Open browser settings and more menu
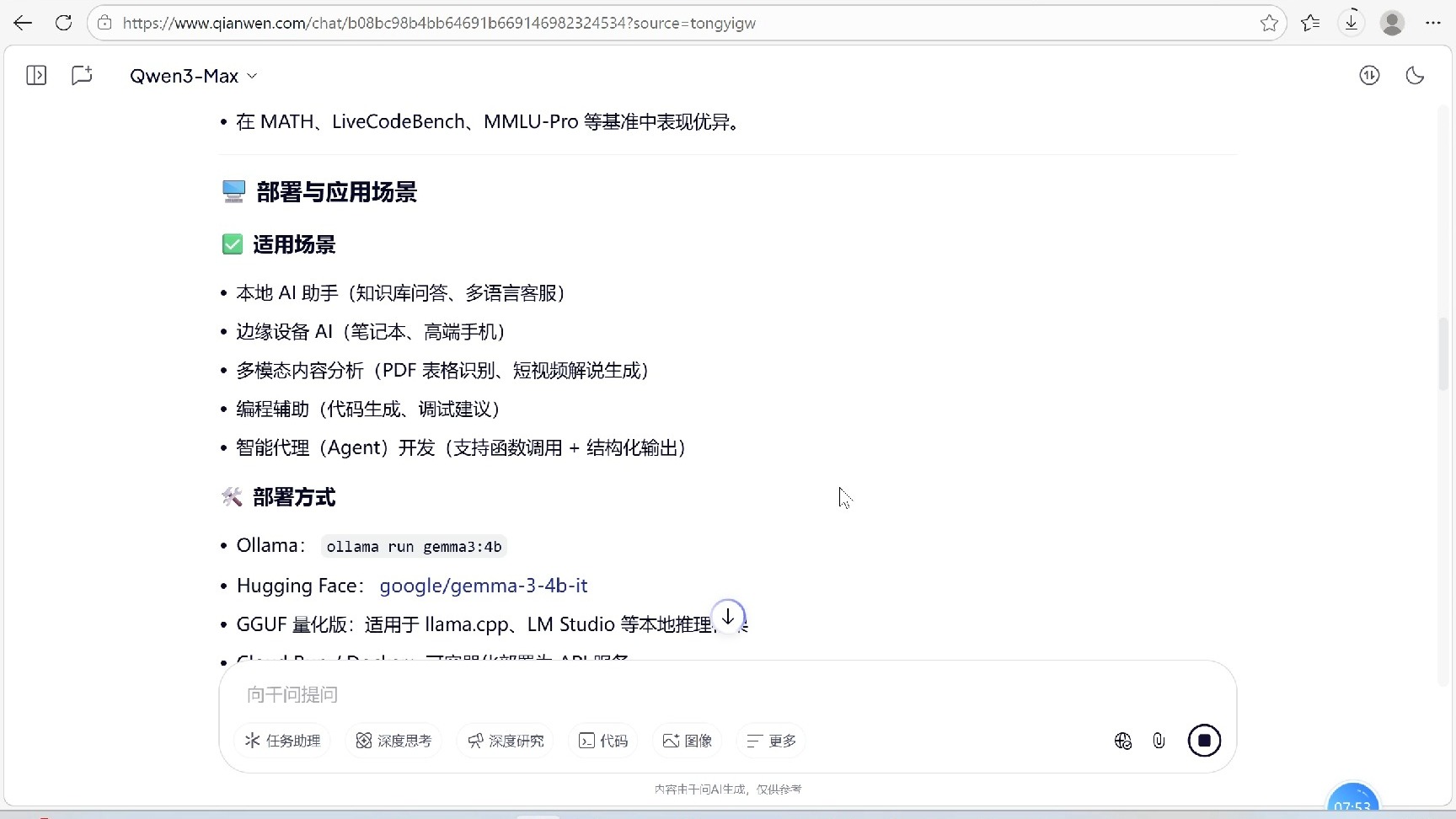The height and width of the screenshot is (819, 1456). [x=1432, y=23]
